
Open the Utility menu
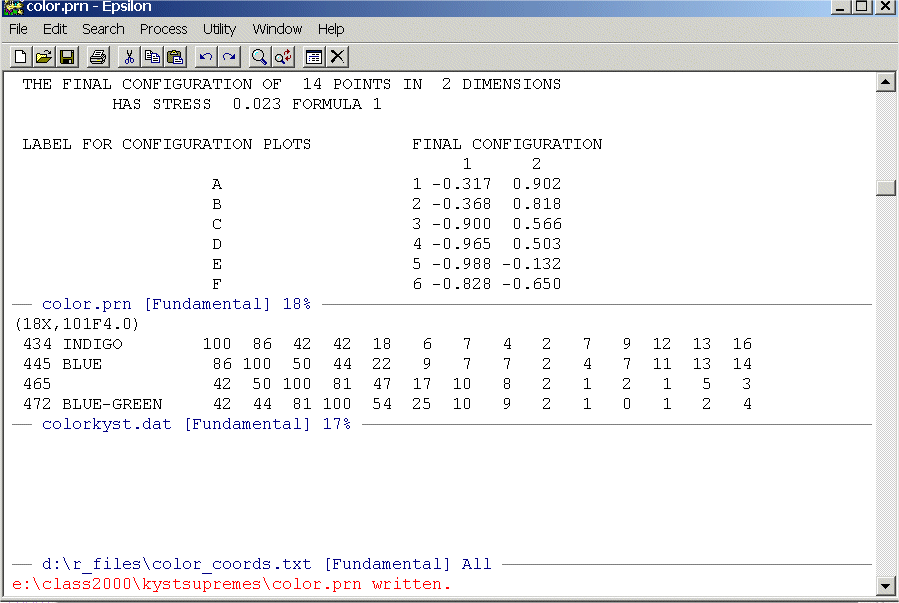coord(219,29)
